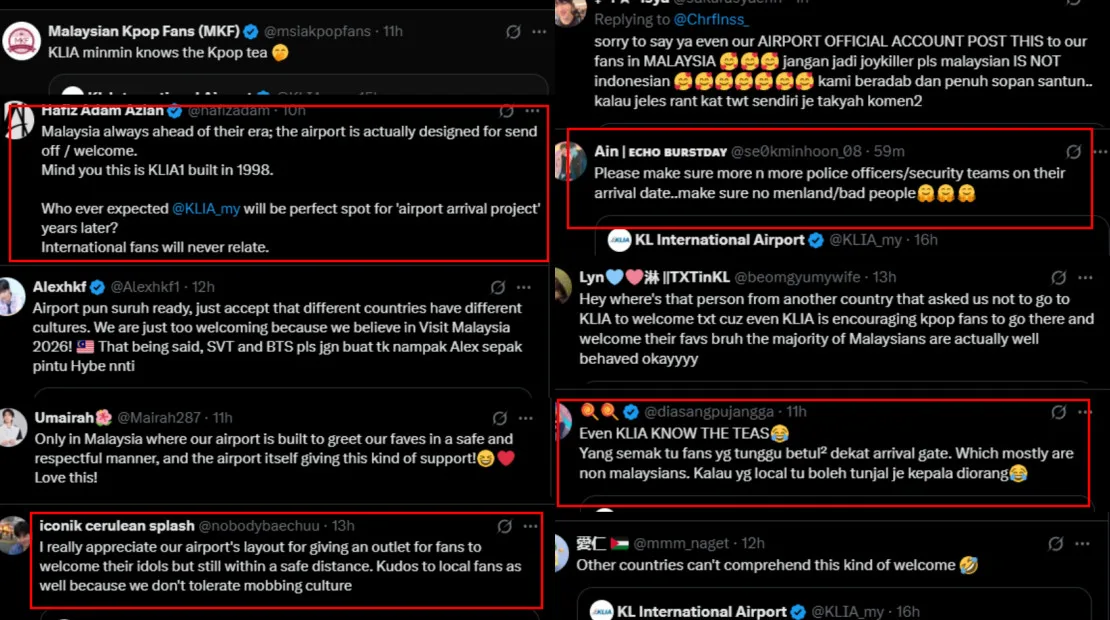The image size is (1110, 620).
Task: Click the Grok icon on Malaysian Kpop Fans tweet
Action: [513, 32]
